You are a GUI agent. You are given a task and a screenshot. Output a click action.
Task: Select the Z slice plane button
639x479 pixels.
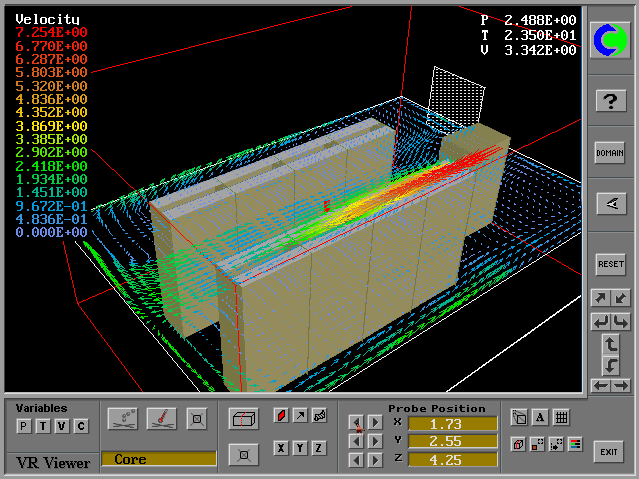(319, 448)
